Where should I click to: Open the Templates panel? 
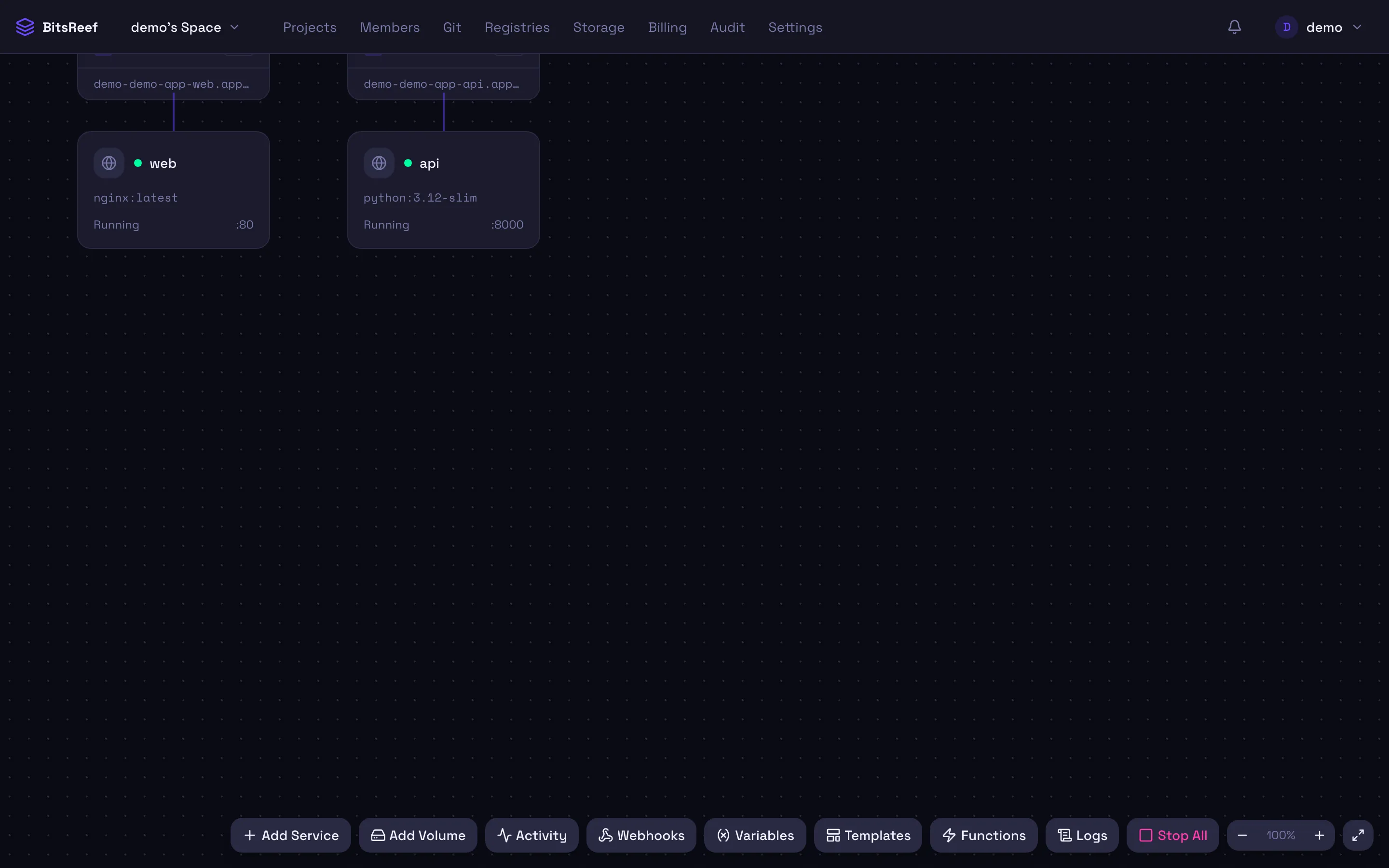[x=868, y=835]
